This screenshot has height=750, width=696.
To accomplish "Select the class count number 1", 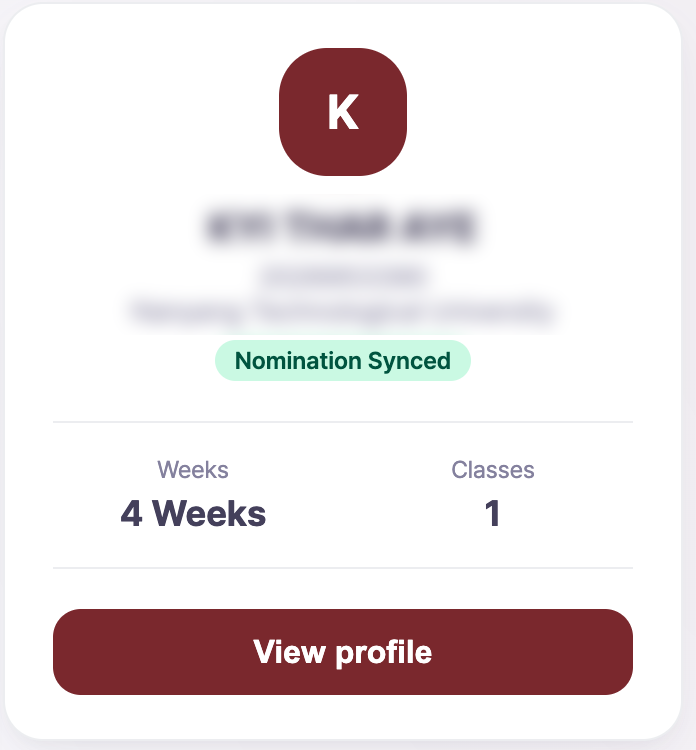I will 492,514.
